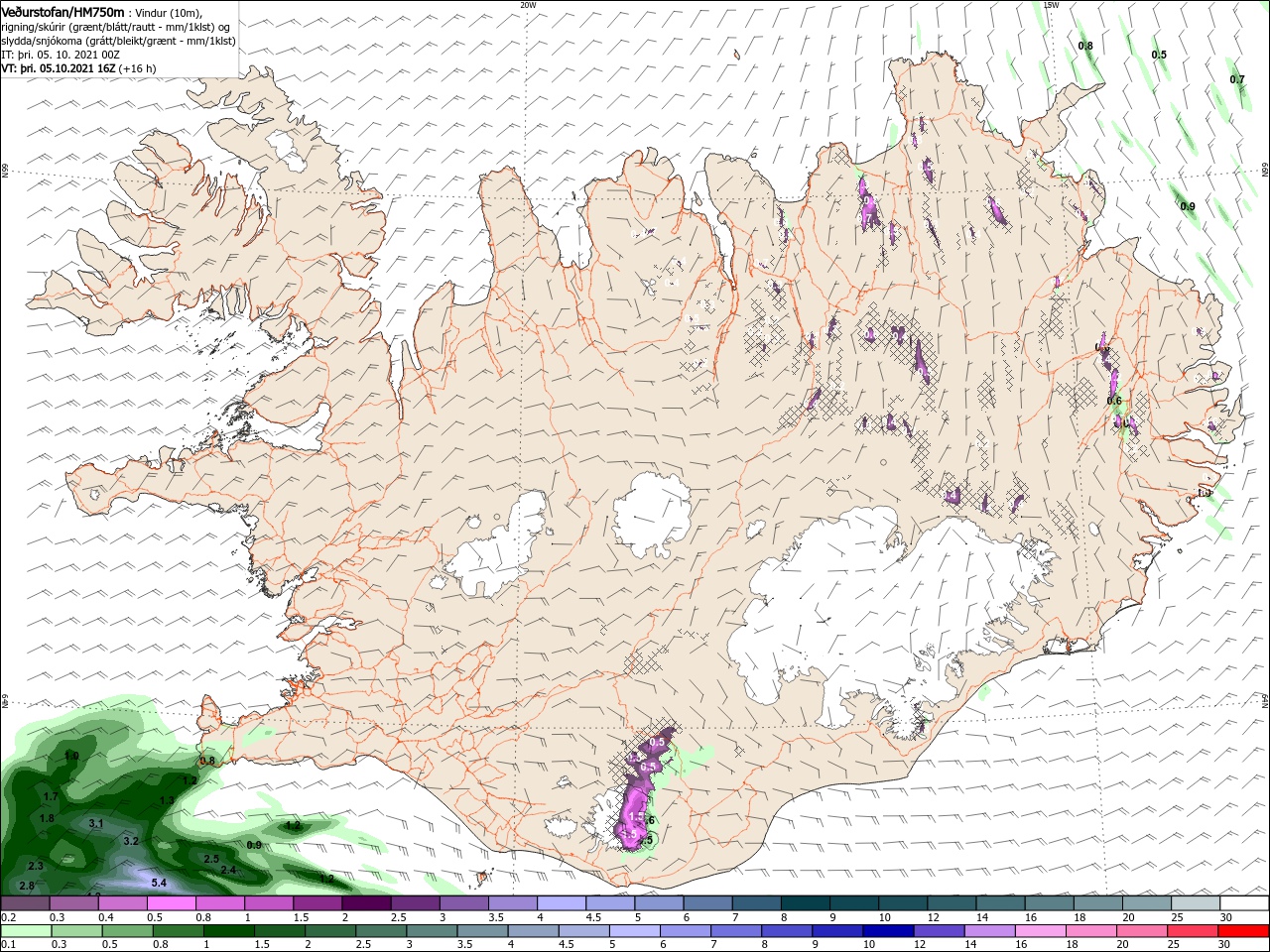This screenshot has height=952, width=1270.
Task: Click the valid time line 'VT: þri. 05.10.2021 16Z'
Action: pos(58,68)
